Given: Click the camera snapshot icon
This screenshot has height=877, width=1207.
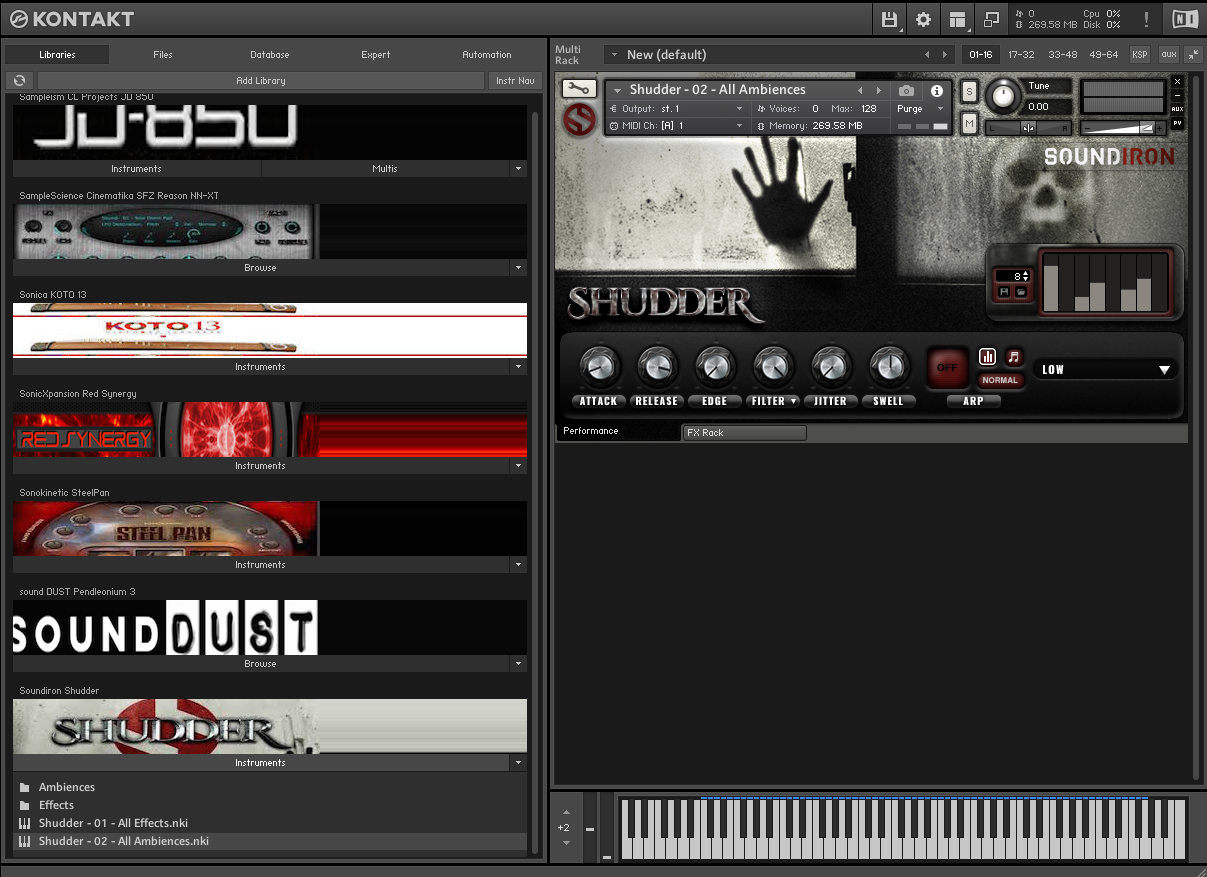Looking at the screenshot, I should coord(906,90).
